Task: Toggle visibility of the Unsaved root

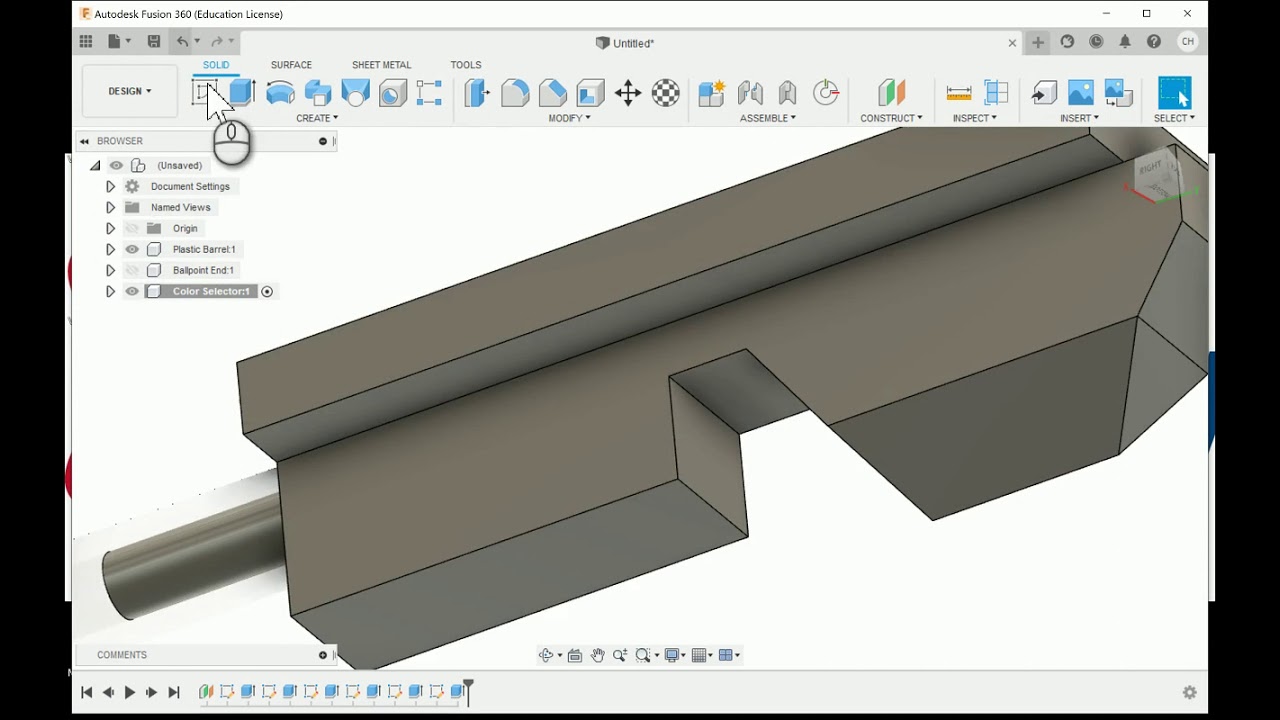Action: click(116, 165)
